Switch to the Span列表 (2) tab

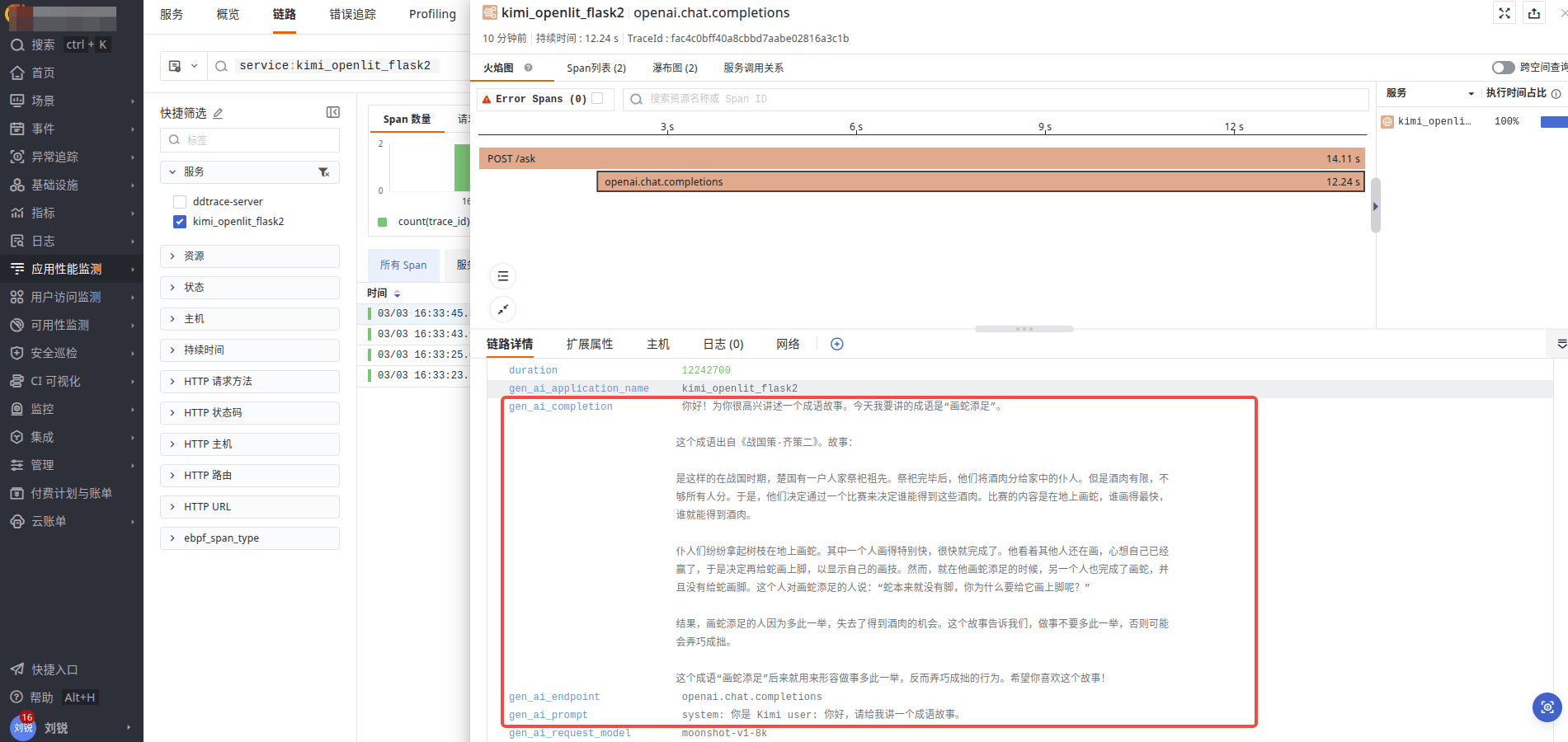tap(596, 68)
